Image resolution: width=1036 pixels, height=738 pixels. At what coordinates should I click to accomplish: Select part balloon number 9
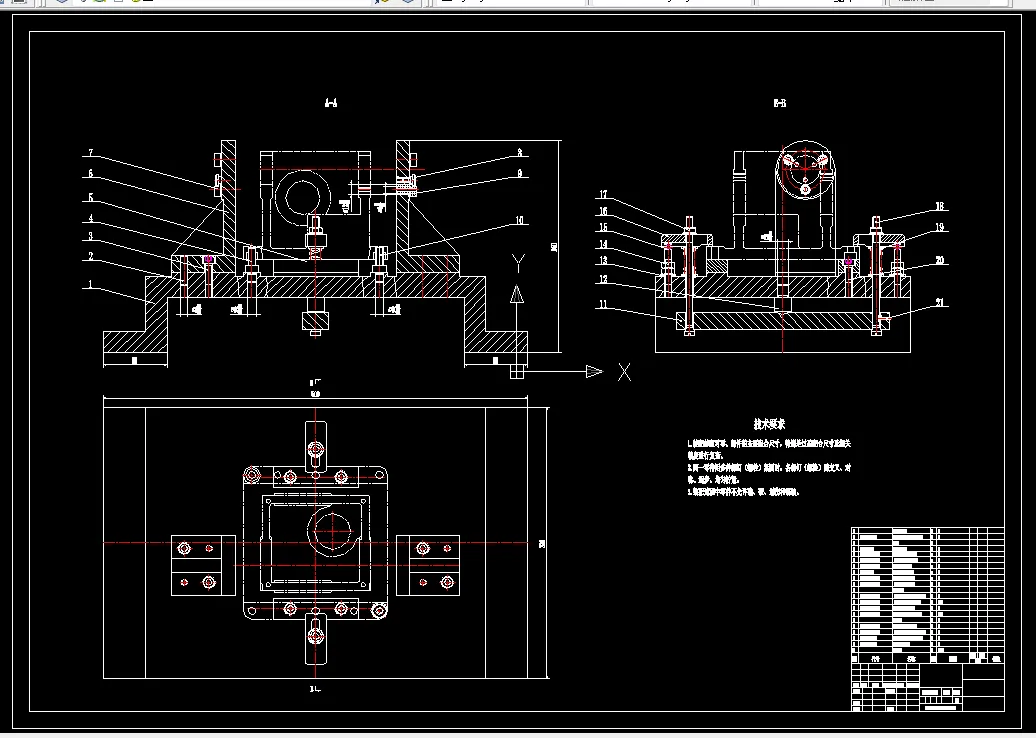(519, 173)
